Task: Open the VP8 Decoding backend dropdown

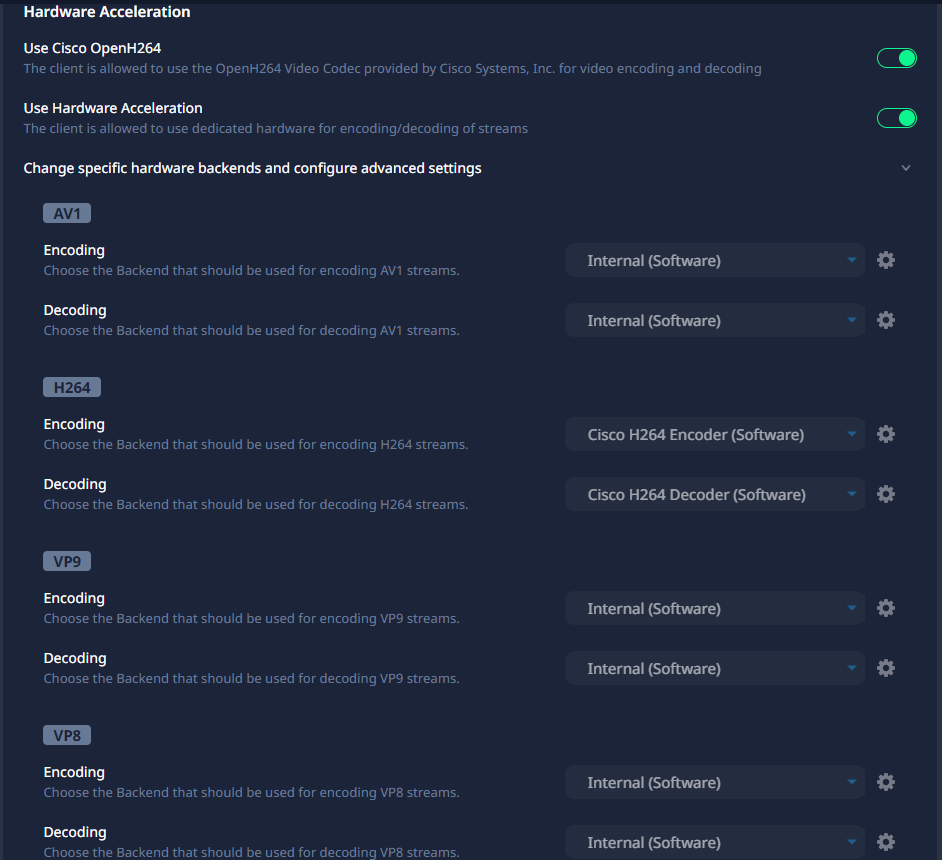Action: pyautogui.click(x=714, y=842)
